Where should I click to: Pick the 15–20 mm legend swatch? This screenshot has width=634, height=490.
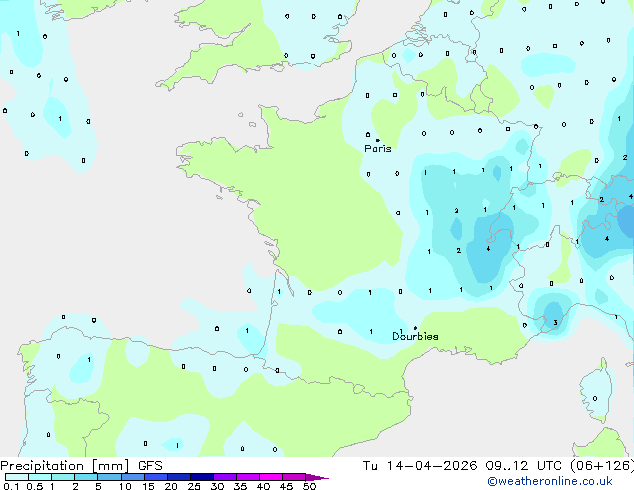coord(155,477)
